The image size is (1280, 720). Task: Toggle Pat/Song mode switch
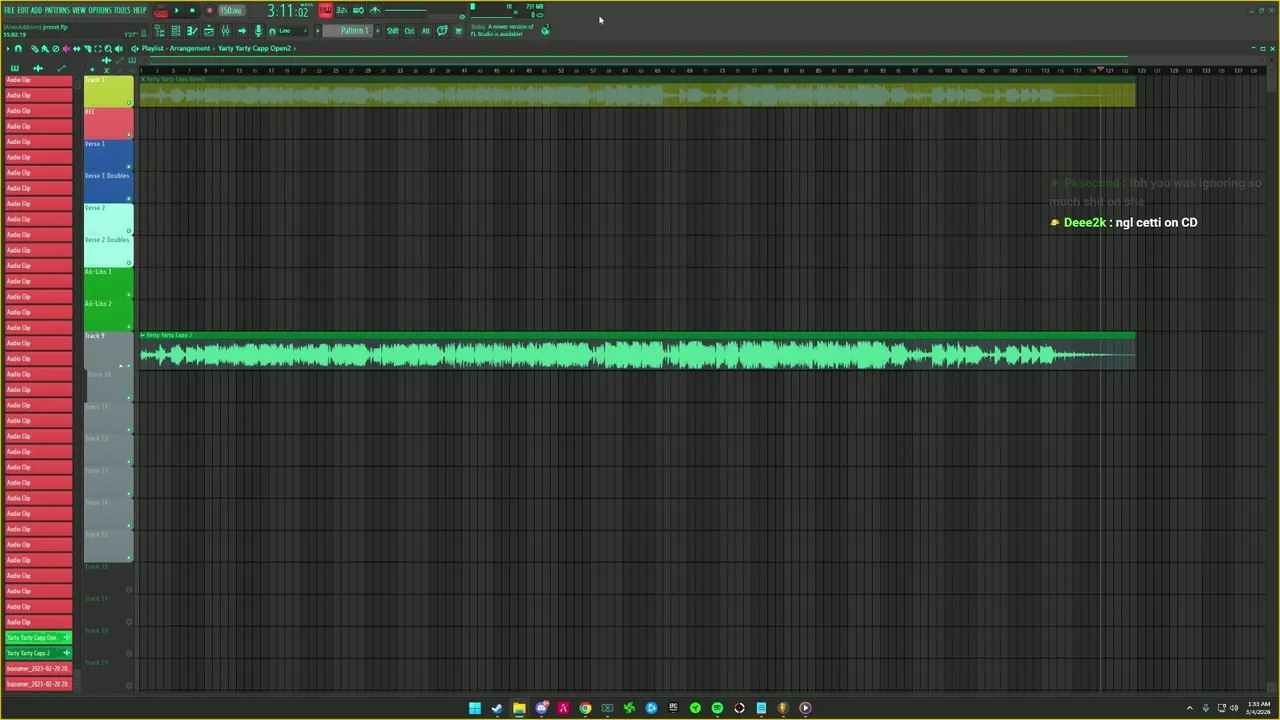pos(160,11)
